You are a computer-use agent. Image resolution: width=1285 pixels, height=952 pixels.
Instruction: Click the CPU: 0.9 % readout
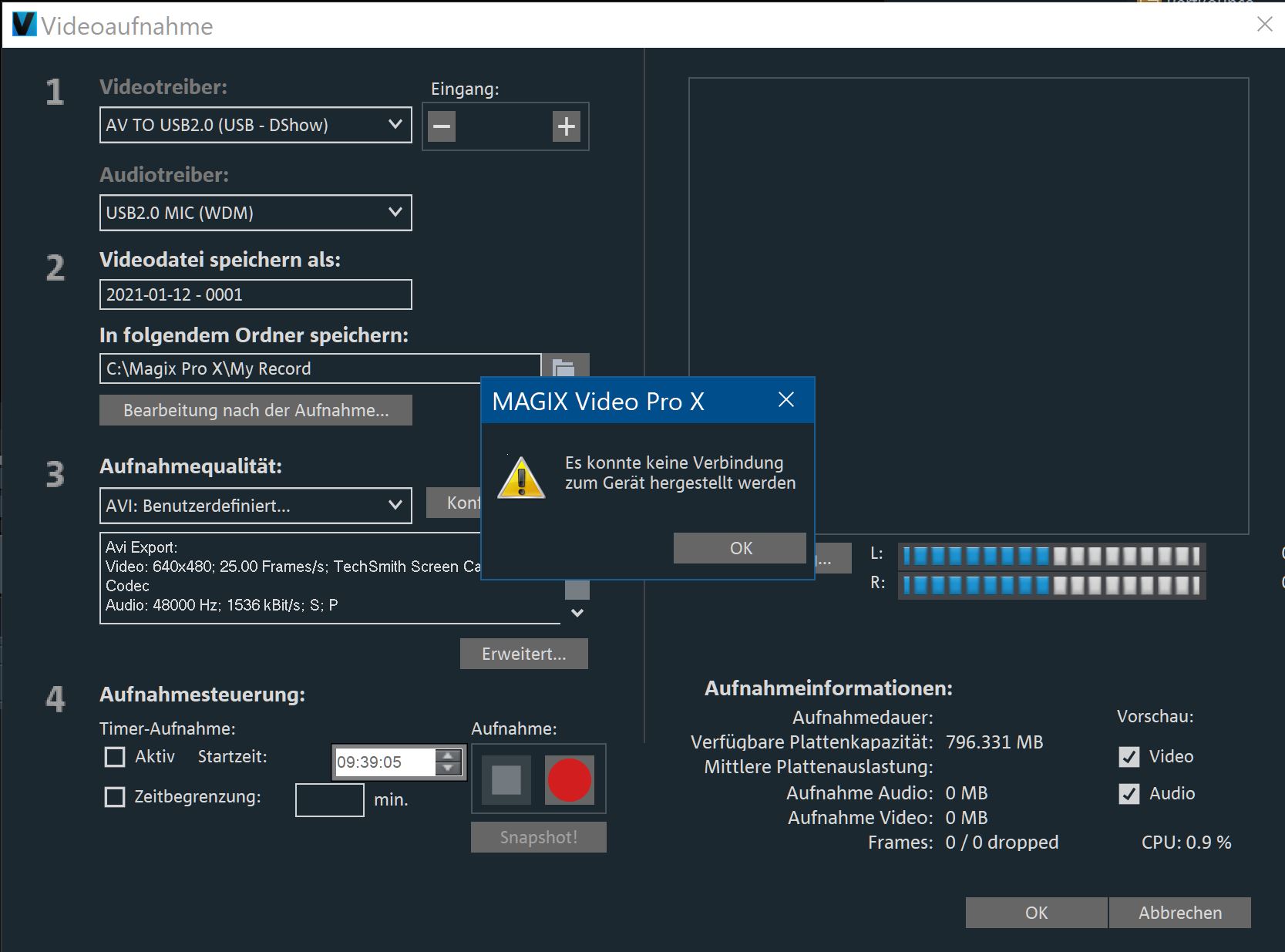click(x=1186, y=843)
